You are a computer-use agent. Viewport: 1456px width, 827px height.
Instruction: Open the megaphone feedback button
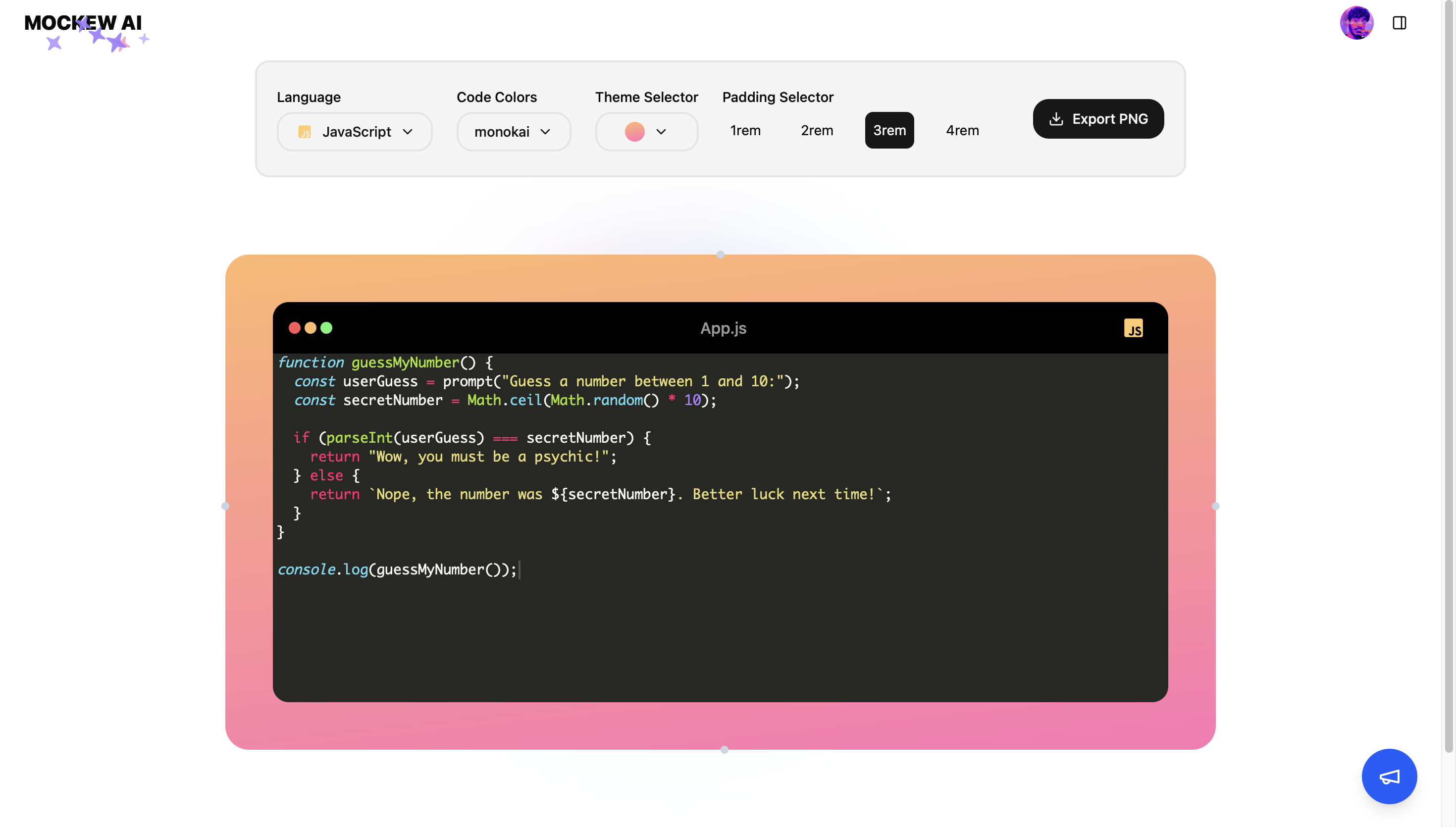pos(1389,776)
